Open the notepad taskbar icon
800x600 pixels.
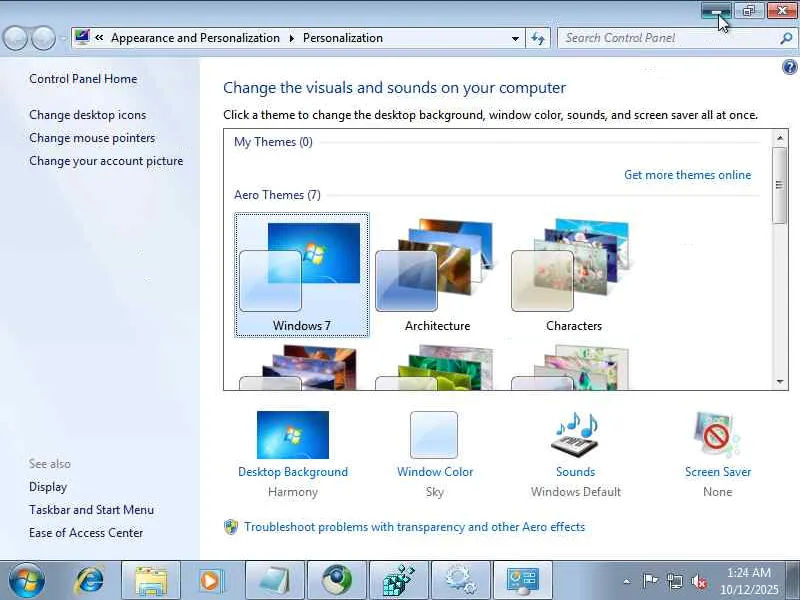(274, 581)
